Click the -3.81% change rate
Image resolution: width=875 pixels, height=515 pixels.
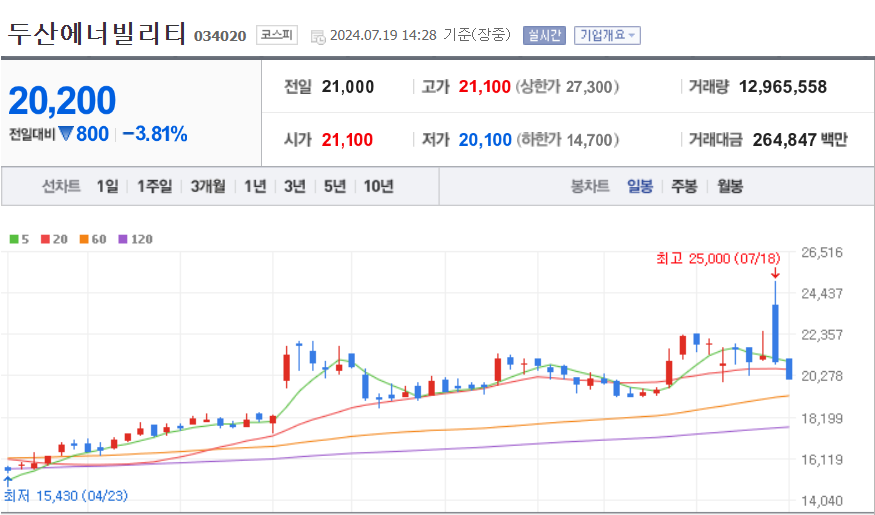tap(155, 134)
